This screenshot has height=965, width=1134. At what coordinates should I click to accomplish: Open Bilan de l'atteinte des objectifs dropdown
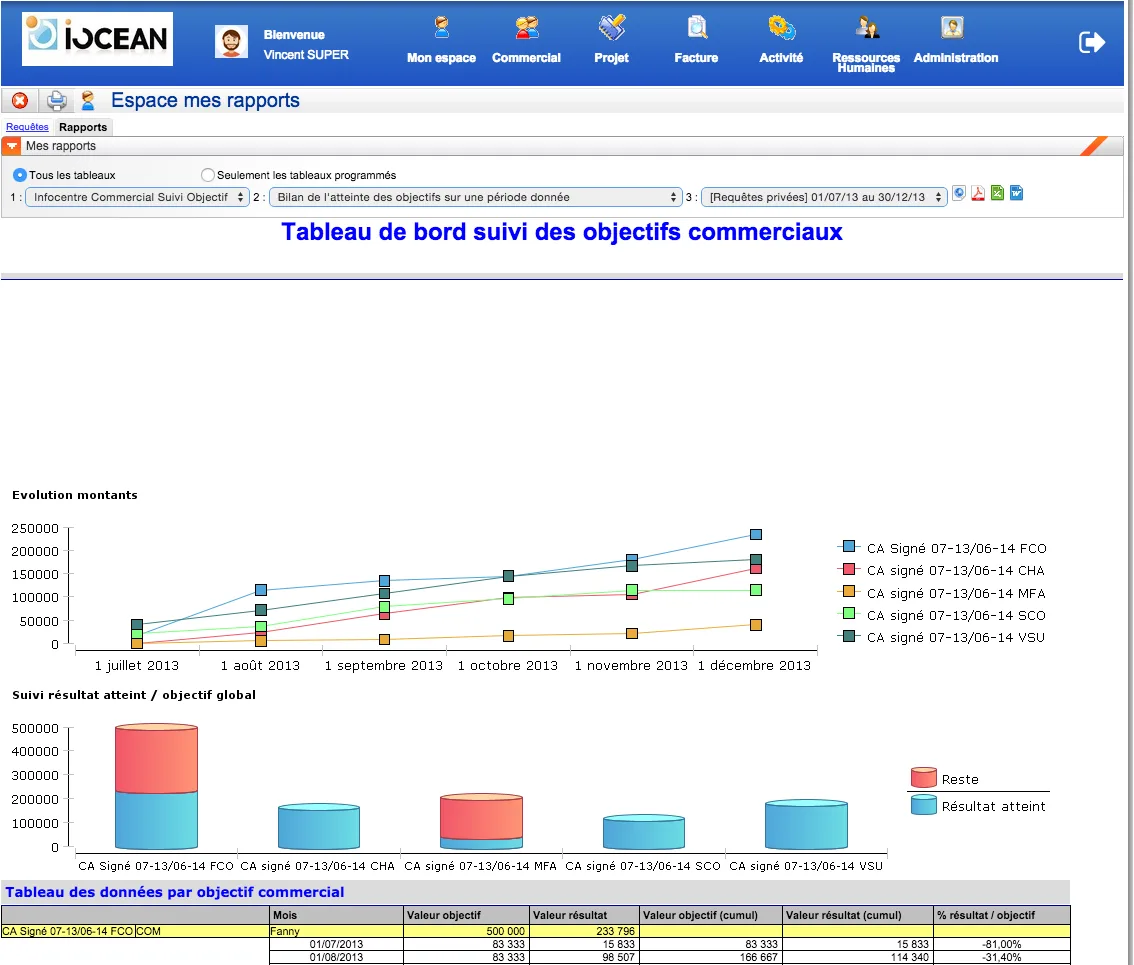pos(476,197)
